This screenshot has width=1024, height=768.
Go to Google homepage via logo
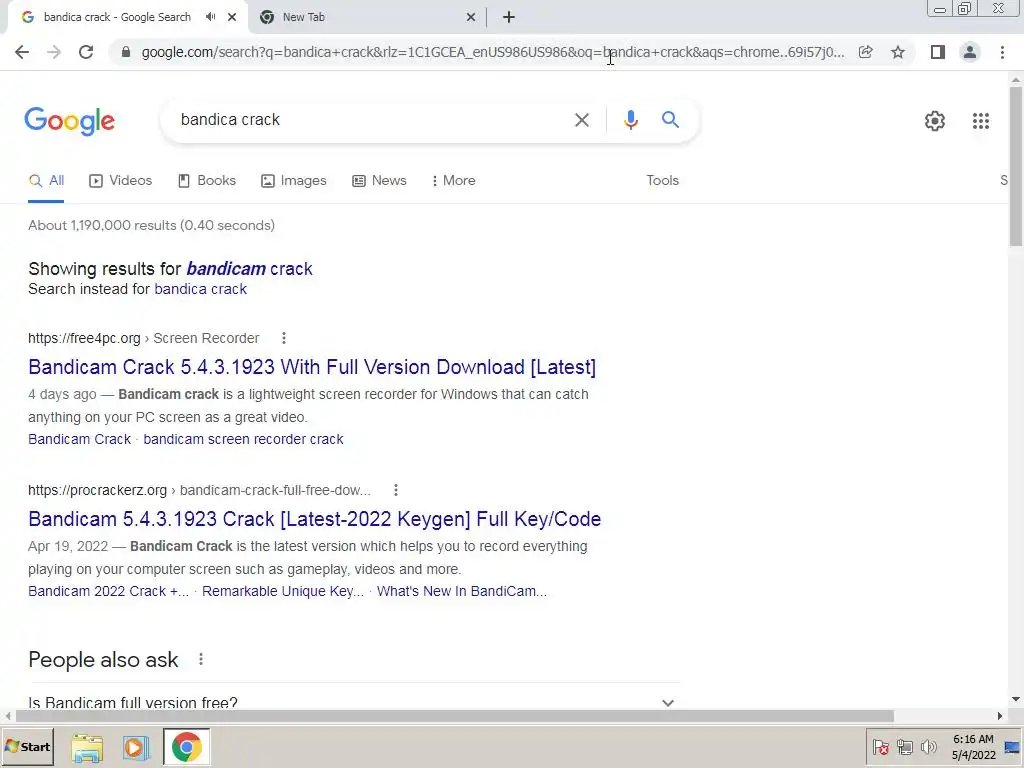(x=69, y=121)
